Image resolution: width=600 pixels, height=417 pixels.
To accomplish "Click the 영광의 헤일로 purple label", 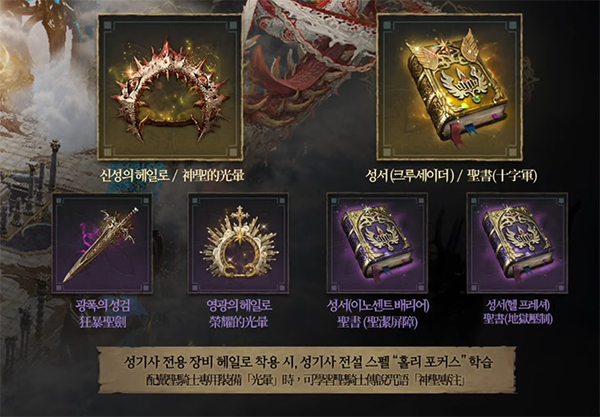I will [x=239, y=305].
